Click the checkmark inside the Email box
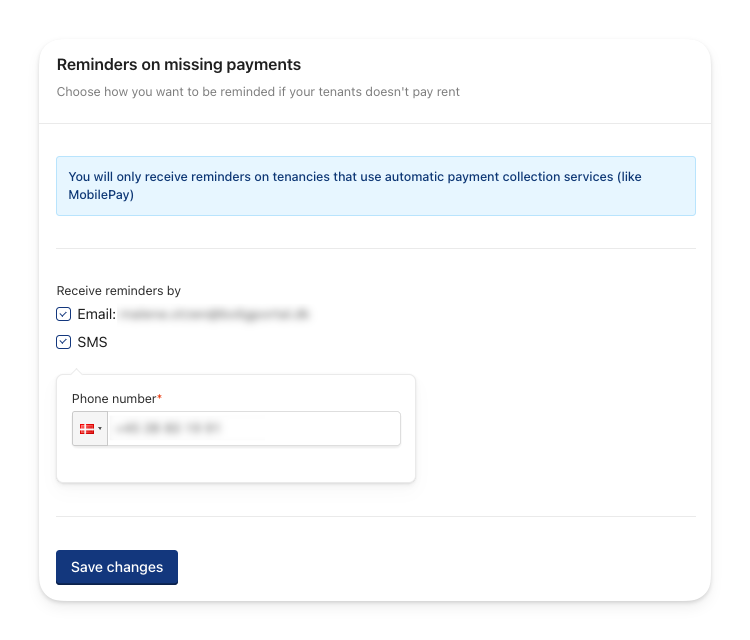750x640 pixels. 64,314
